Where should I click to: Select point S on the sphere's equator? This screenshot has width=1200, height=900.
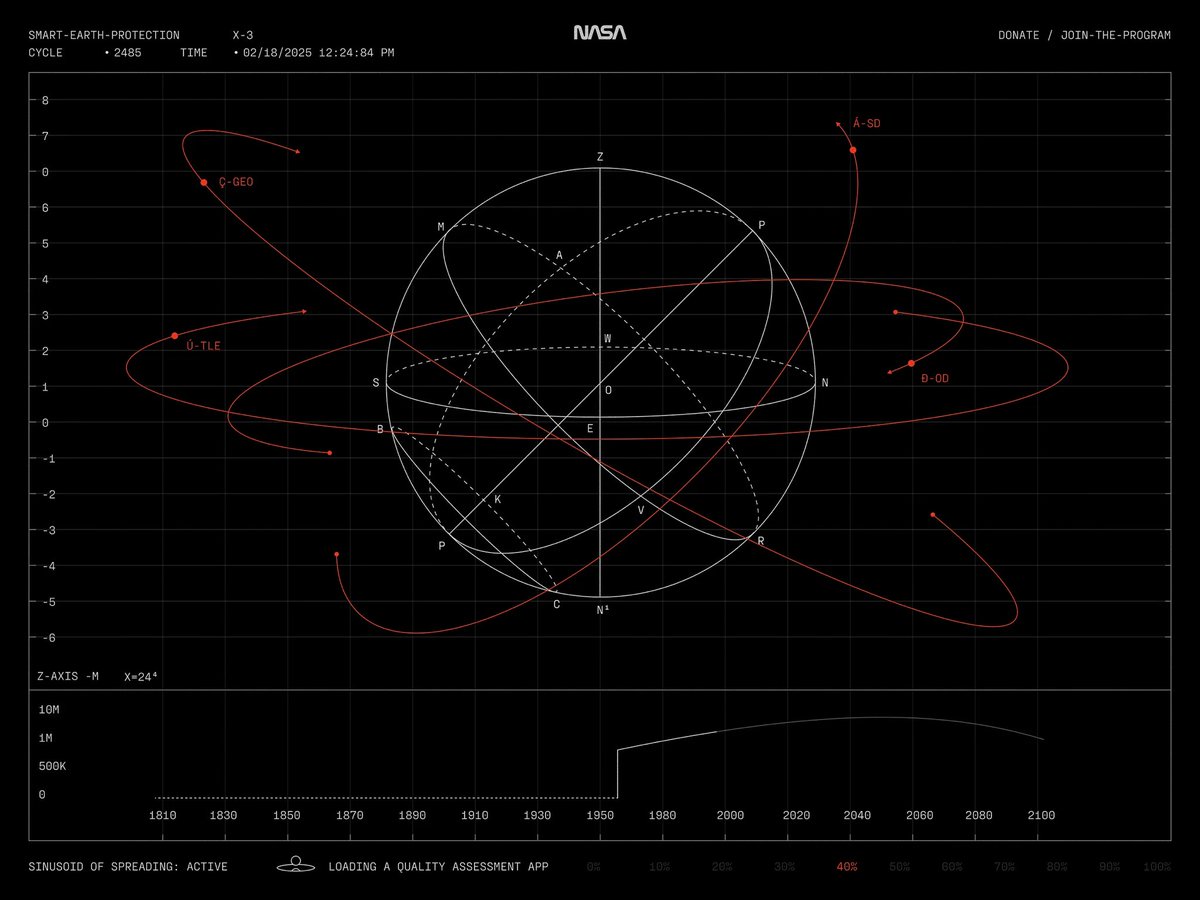pos(376,383)
